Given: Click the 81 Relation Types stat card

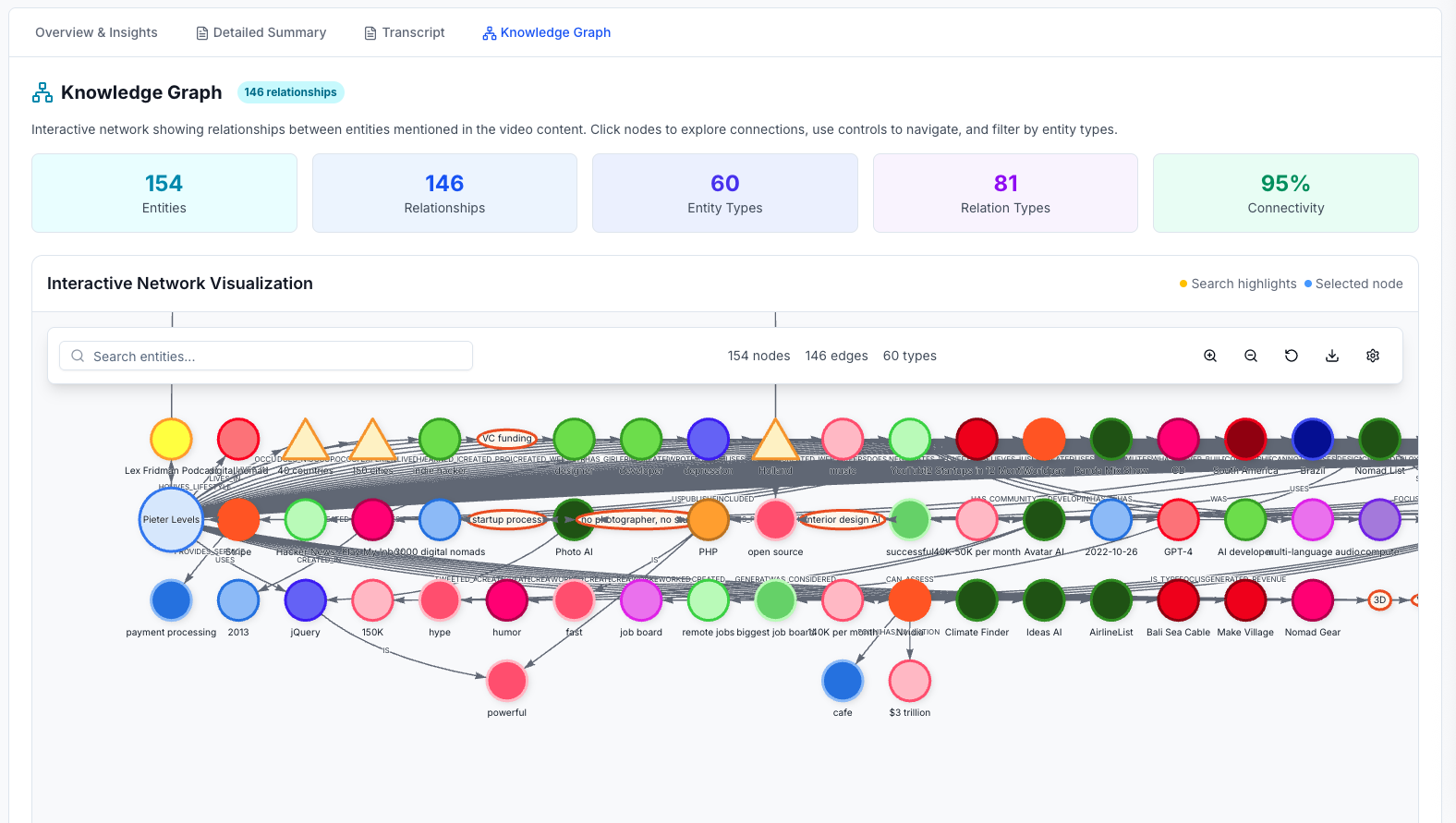Looking at the screenshot, I should tap(1005, 193).
